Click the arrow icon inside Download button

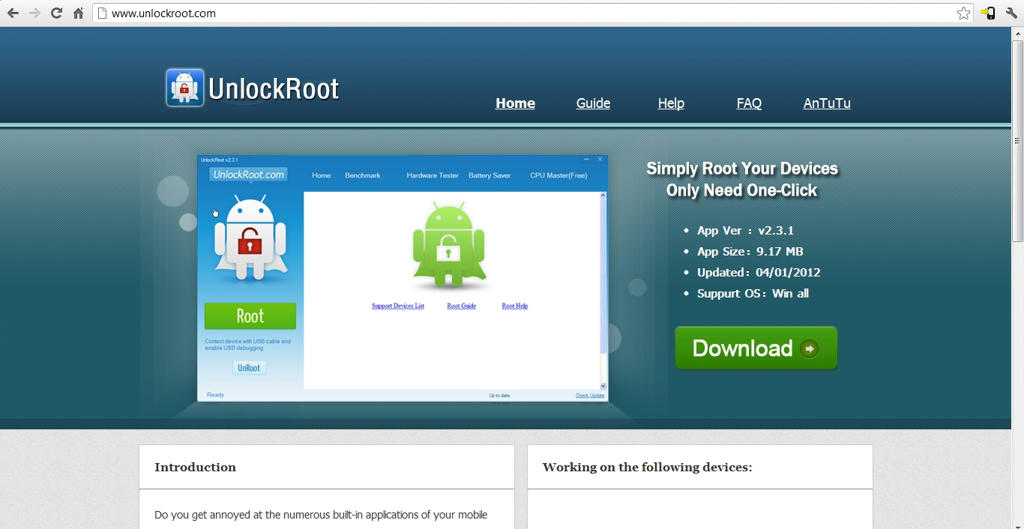809,348
